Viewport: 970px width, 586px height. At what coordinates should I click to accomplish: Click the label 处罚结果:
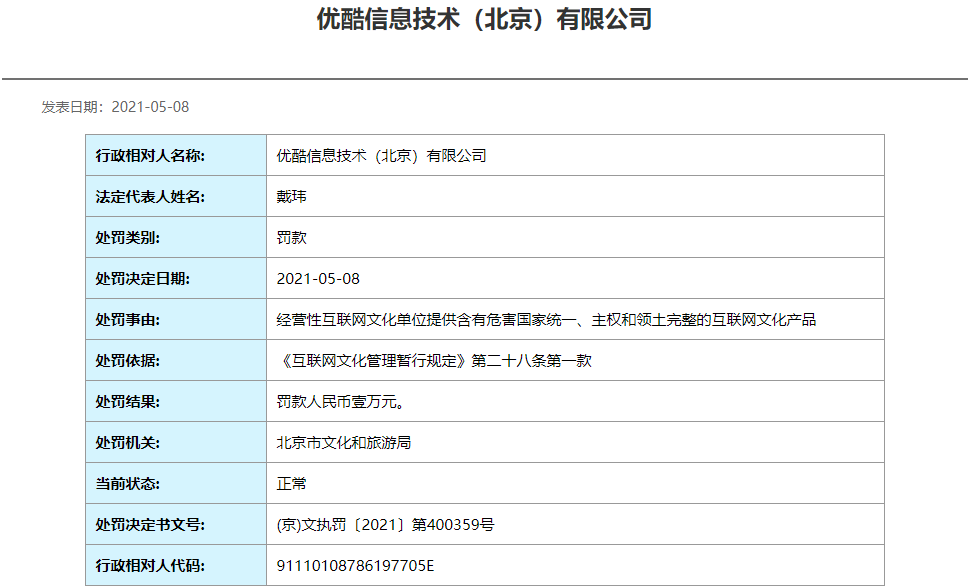(127, 402)
